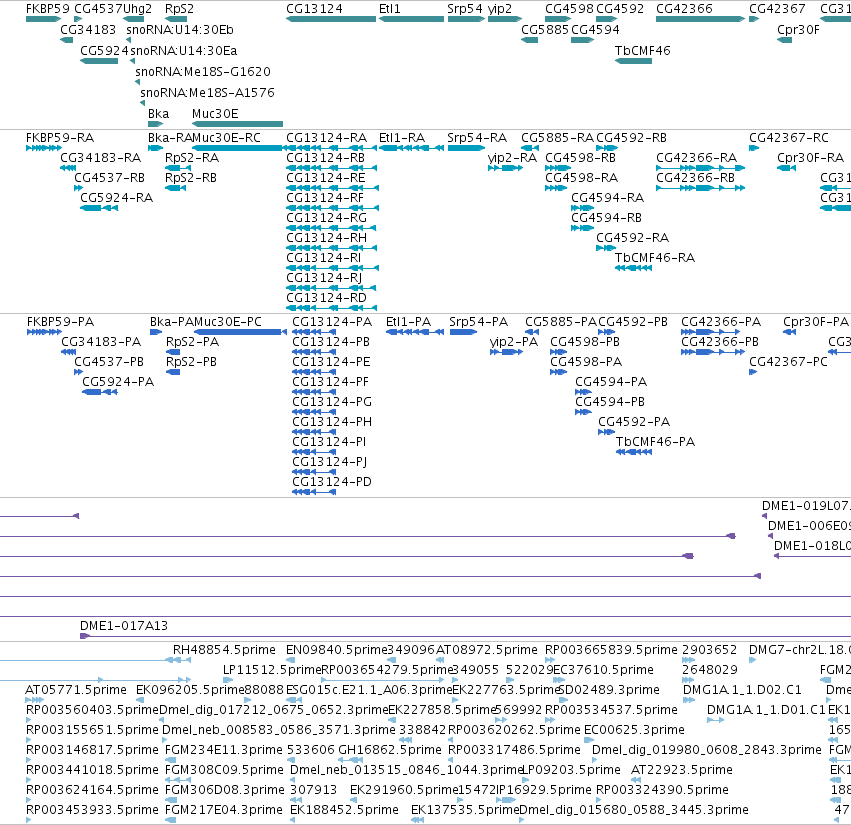Screen dimensions: 851x825
Task: Select transcript CG13124-RH label
Action: tap(327, 238)
